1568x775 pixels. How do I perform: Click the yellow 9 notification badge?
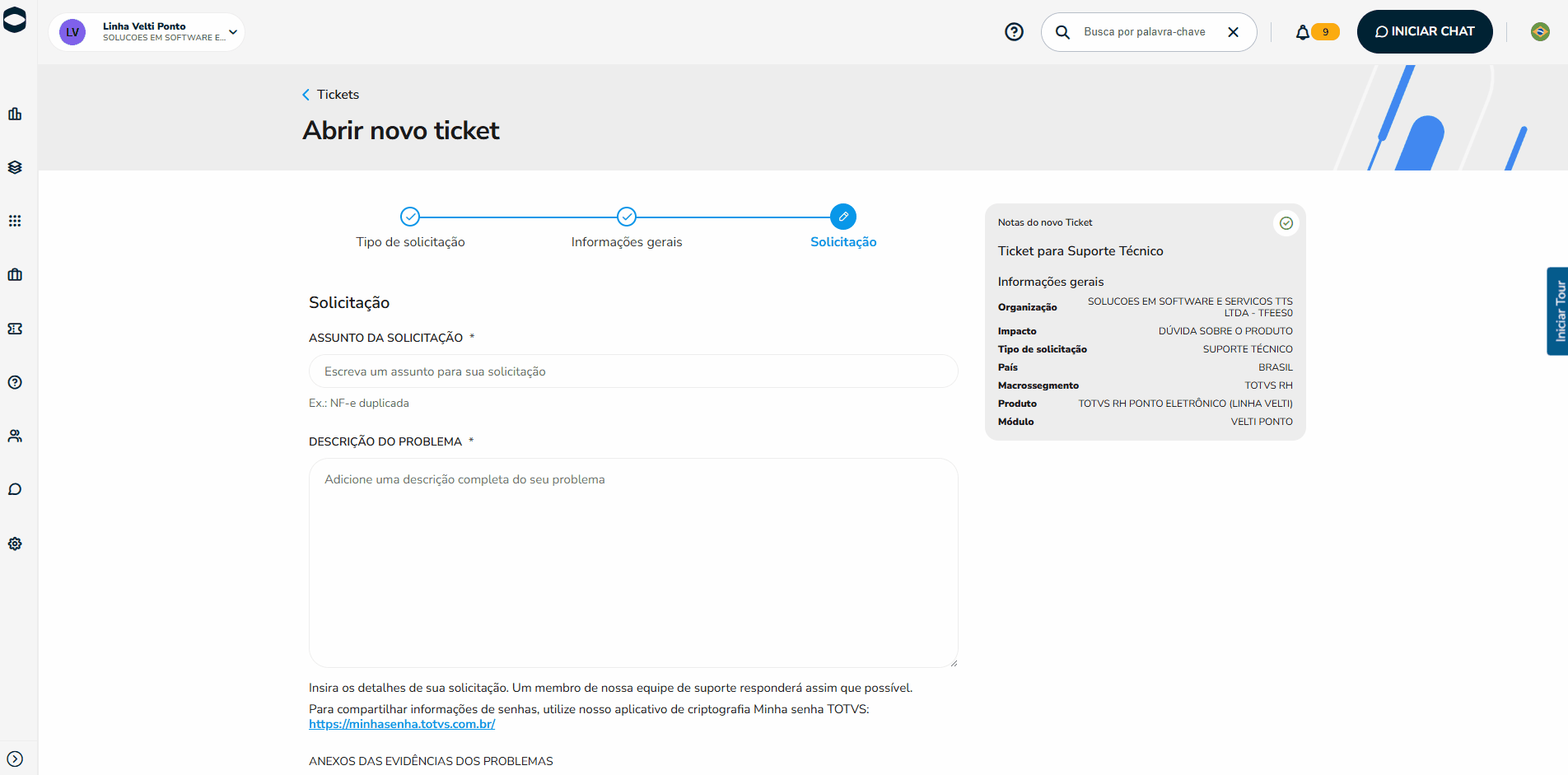pos(1326,32)
